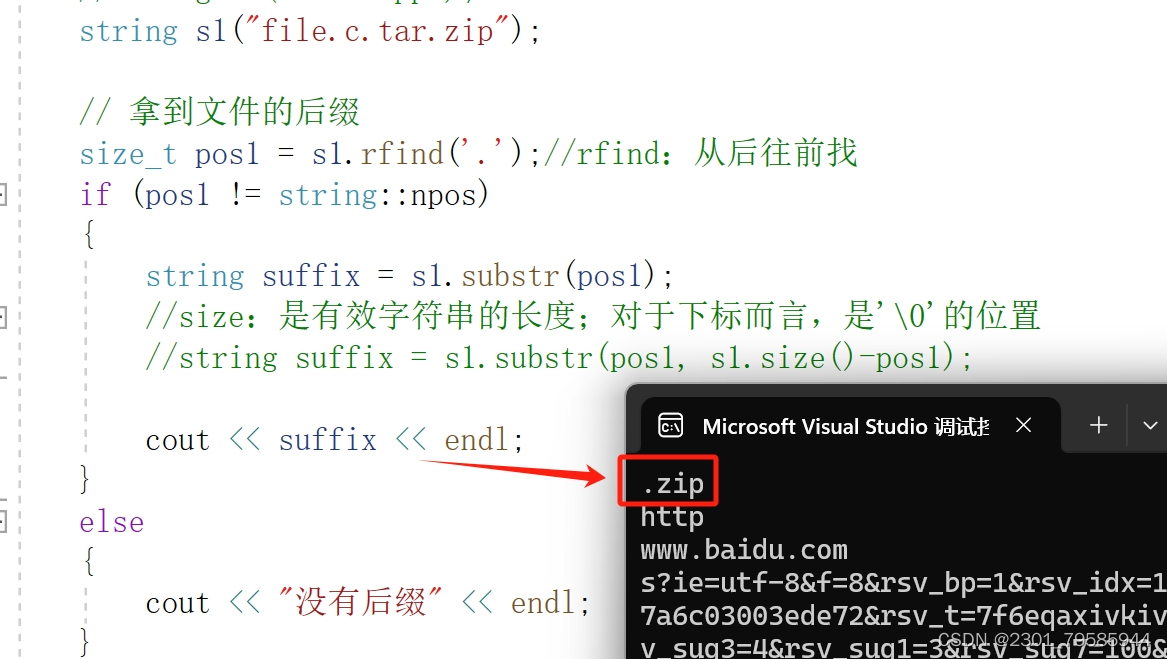This screenshot has width=1167, height=659.
Task: Open a new terminal tab with the plus button
Action: (1099, 425)
